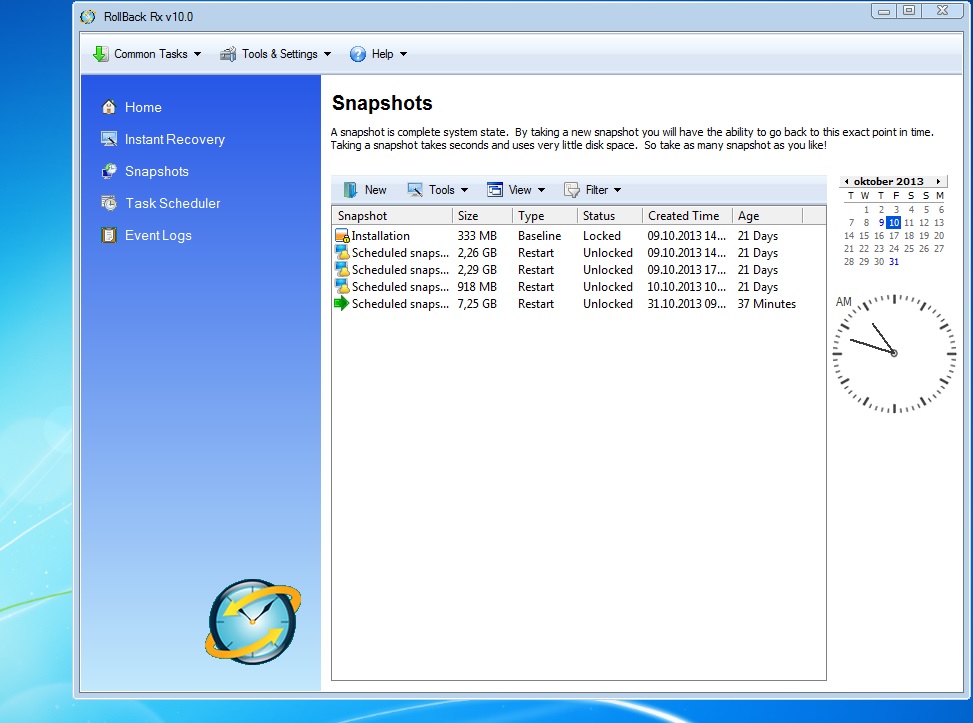Open the Snapshots page link
Image resolution: width=973 pixels, height=723 pixels.
pos(157,171)
